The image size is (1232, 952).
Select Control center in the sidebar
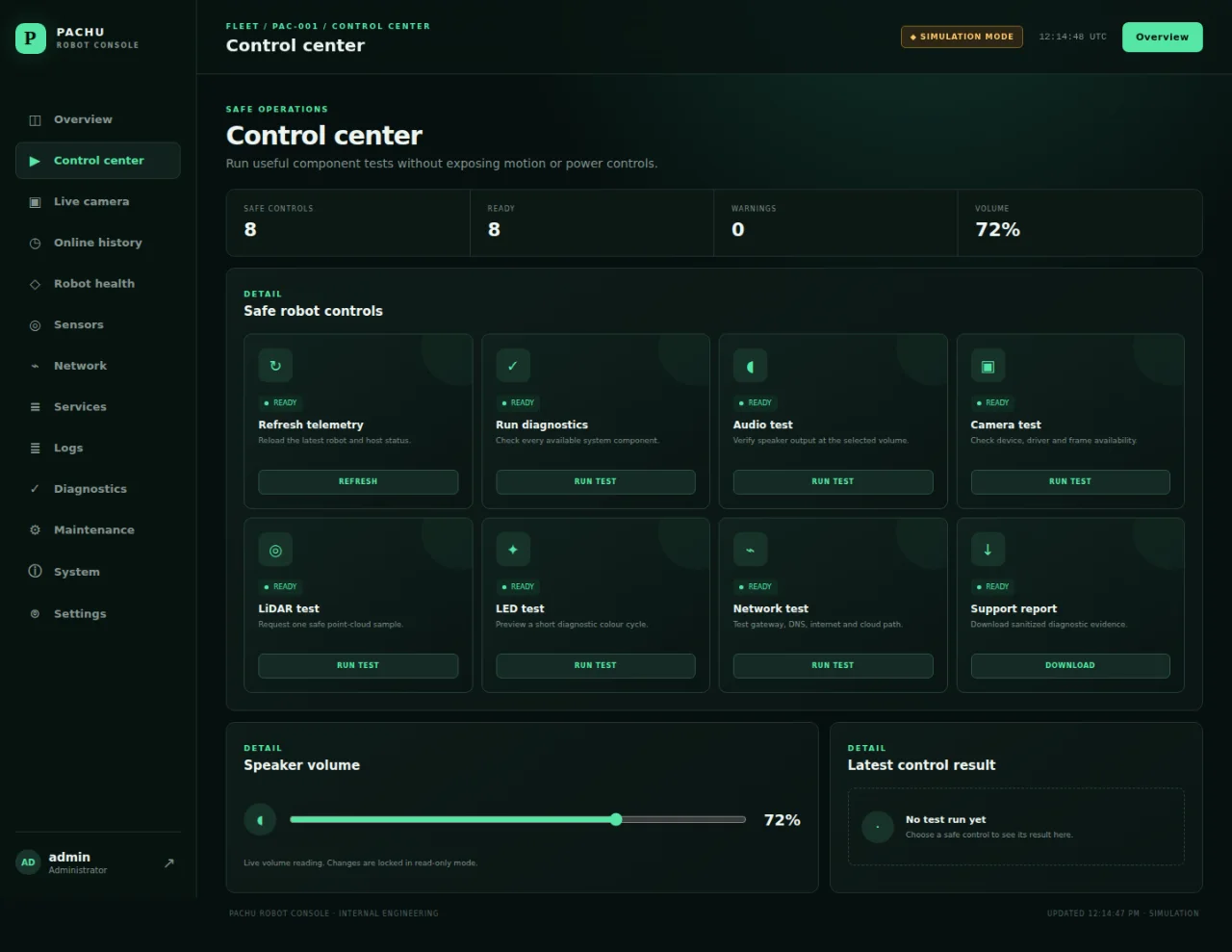98,161
